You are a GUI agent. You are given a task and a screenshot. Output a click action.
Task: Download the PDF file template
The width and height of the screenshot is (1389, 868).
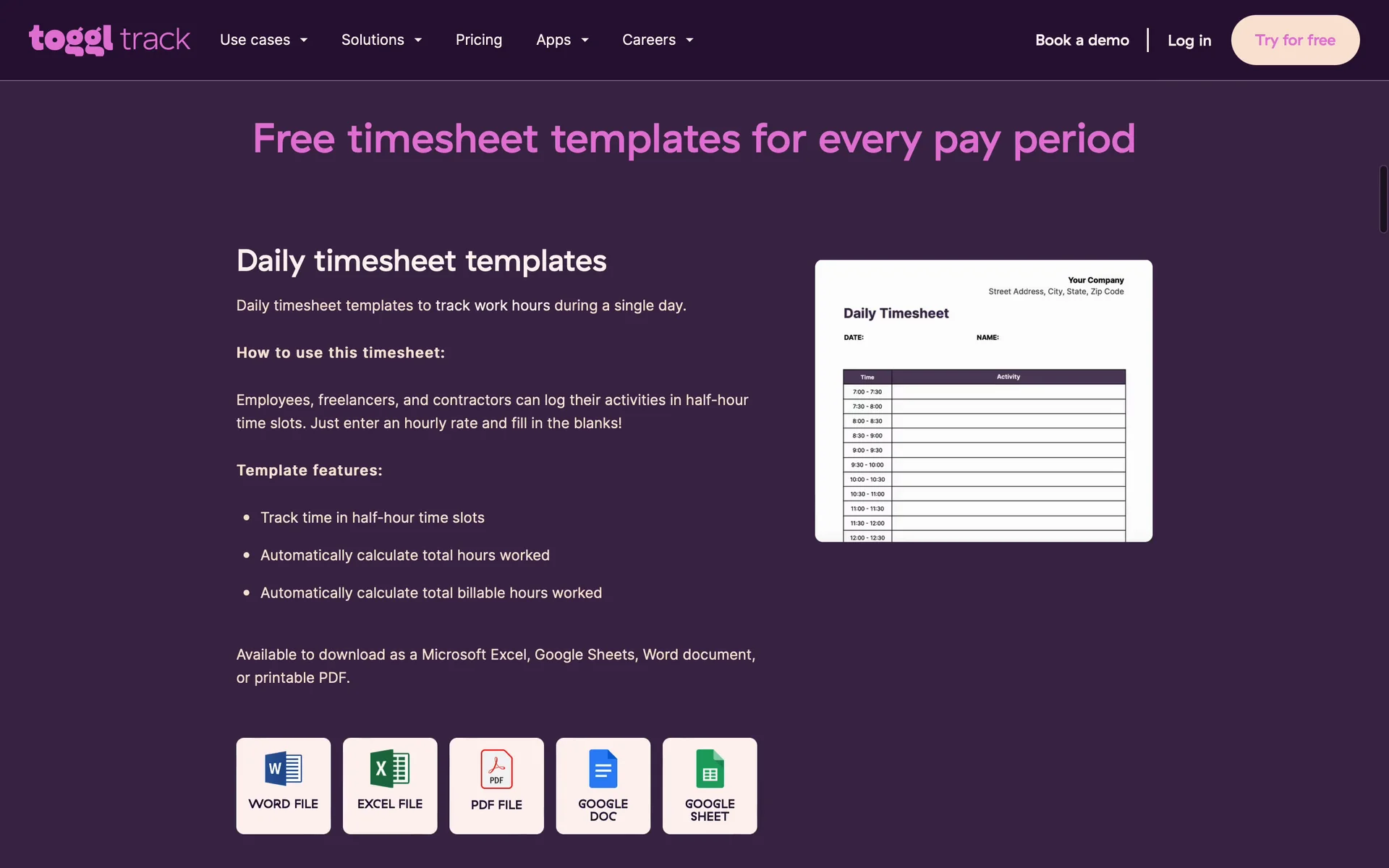coord(496,785)
